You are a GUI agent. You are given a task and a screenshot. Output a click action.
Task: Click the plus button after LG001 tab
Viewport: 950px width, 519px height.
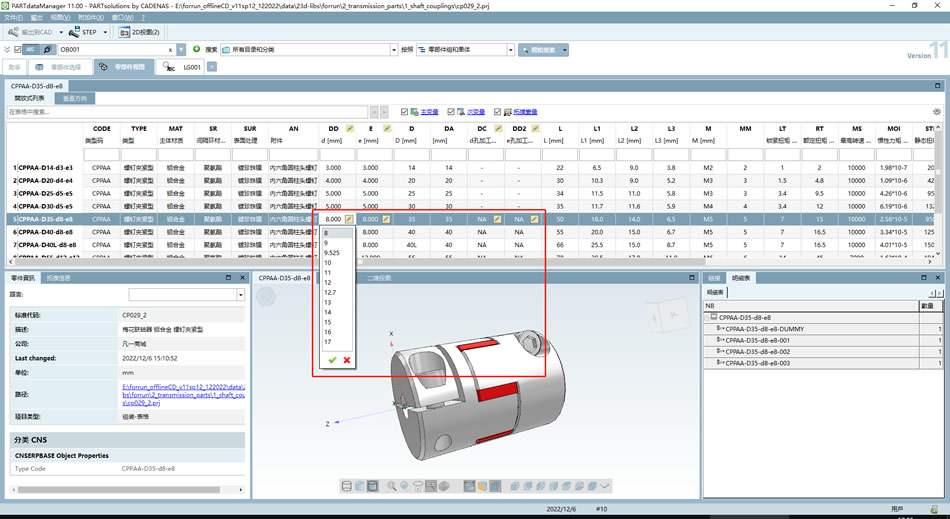pyautogui.click(x=212, y=67)
